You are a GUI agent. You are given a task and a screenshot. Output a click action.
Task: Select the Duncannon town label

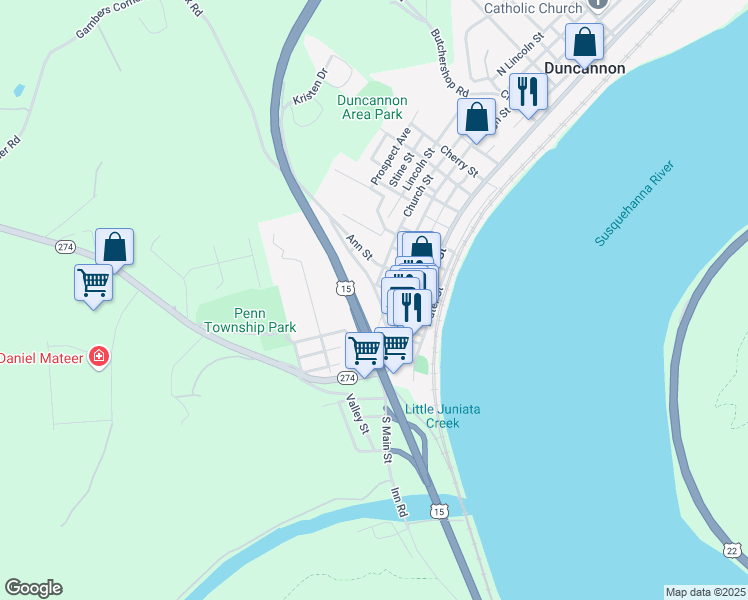click(x=584, y=68)
